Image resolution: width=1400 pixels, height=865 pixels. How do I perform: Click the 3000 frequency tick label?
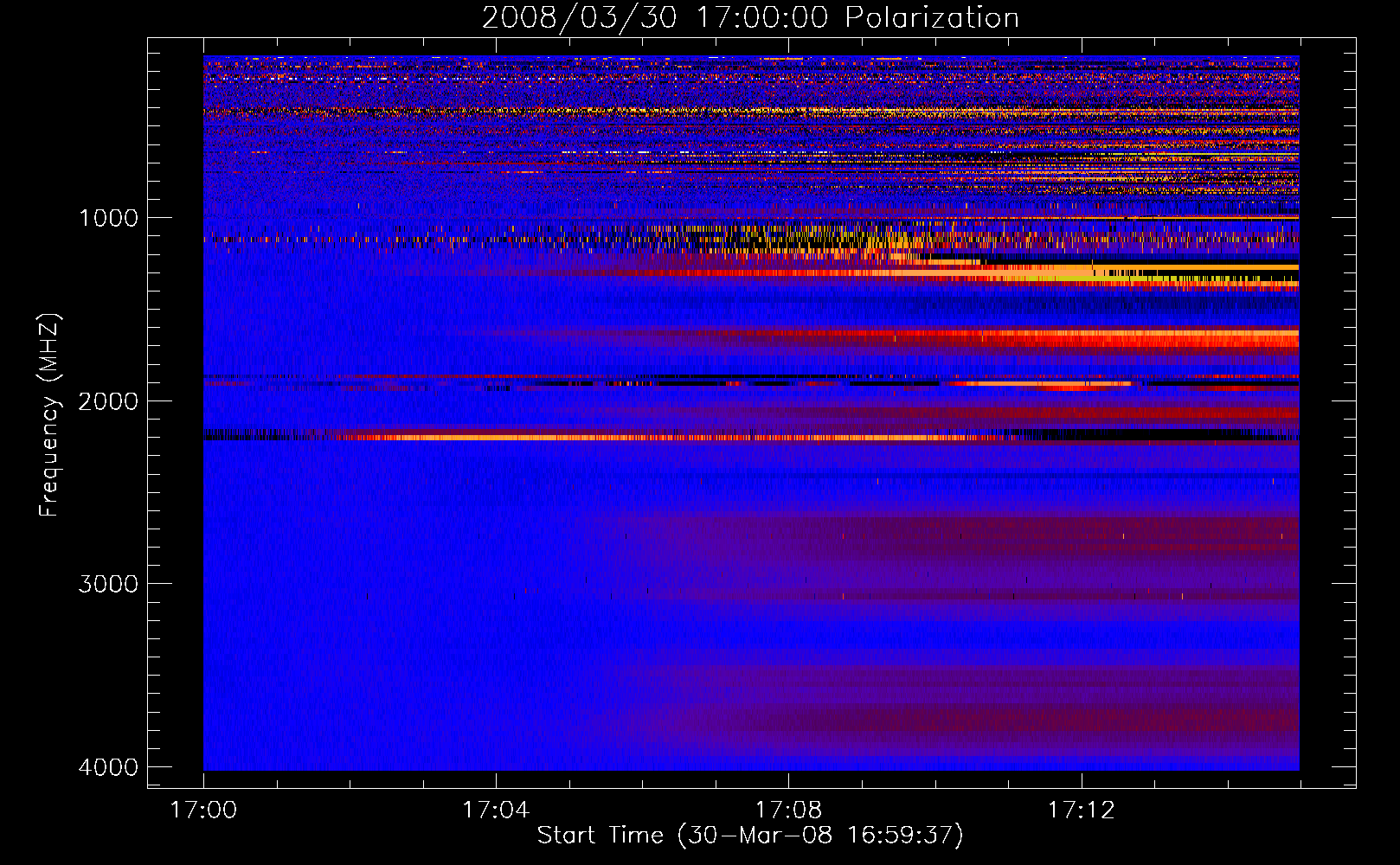[x=108, y=584]
